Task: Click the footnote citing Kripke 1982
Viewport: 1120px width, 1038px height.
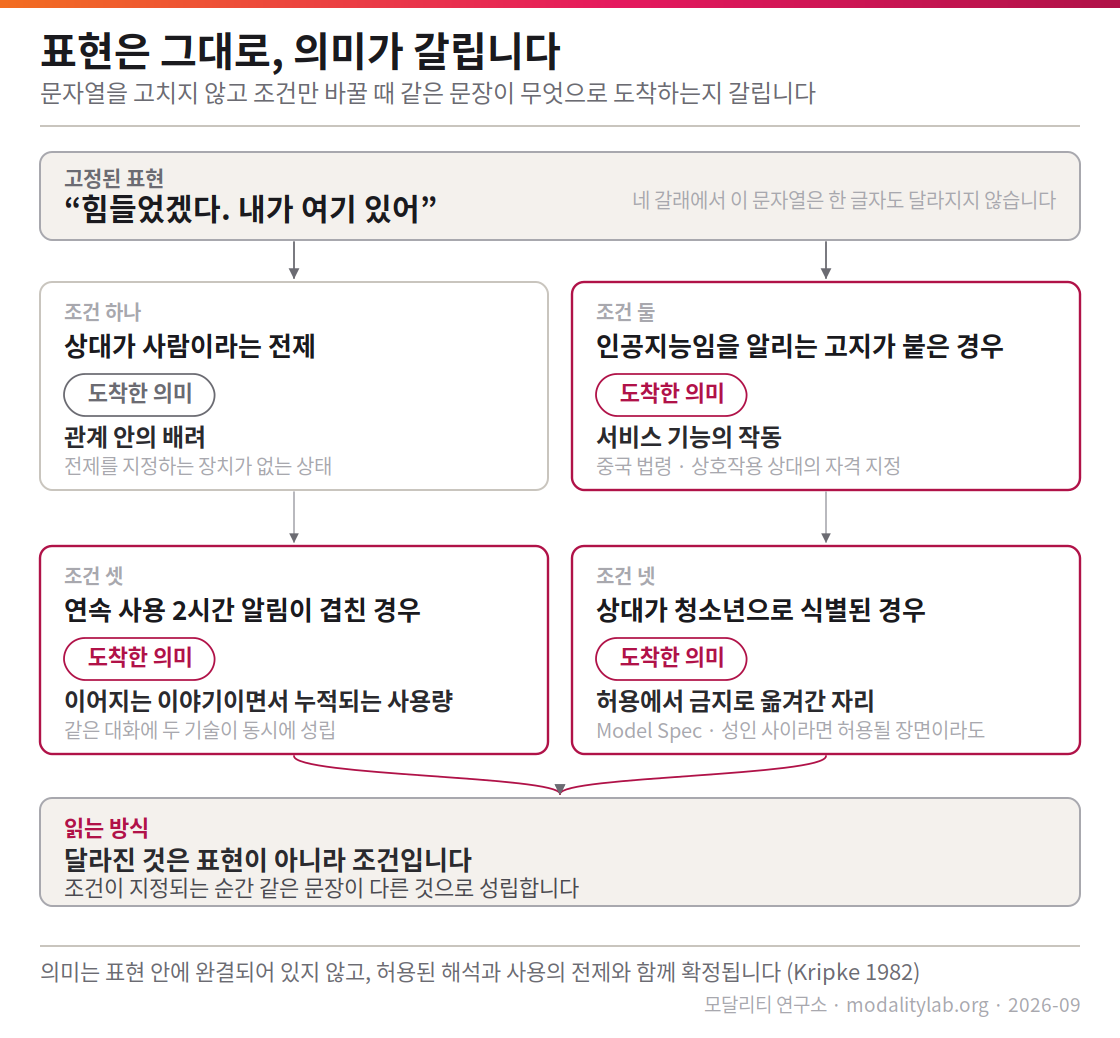Action: [480, 972]
